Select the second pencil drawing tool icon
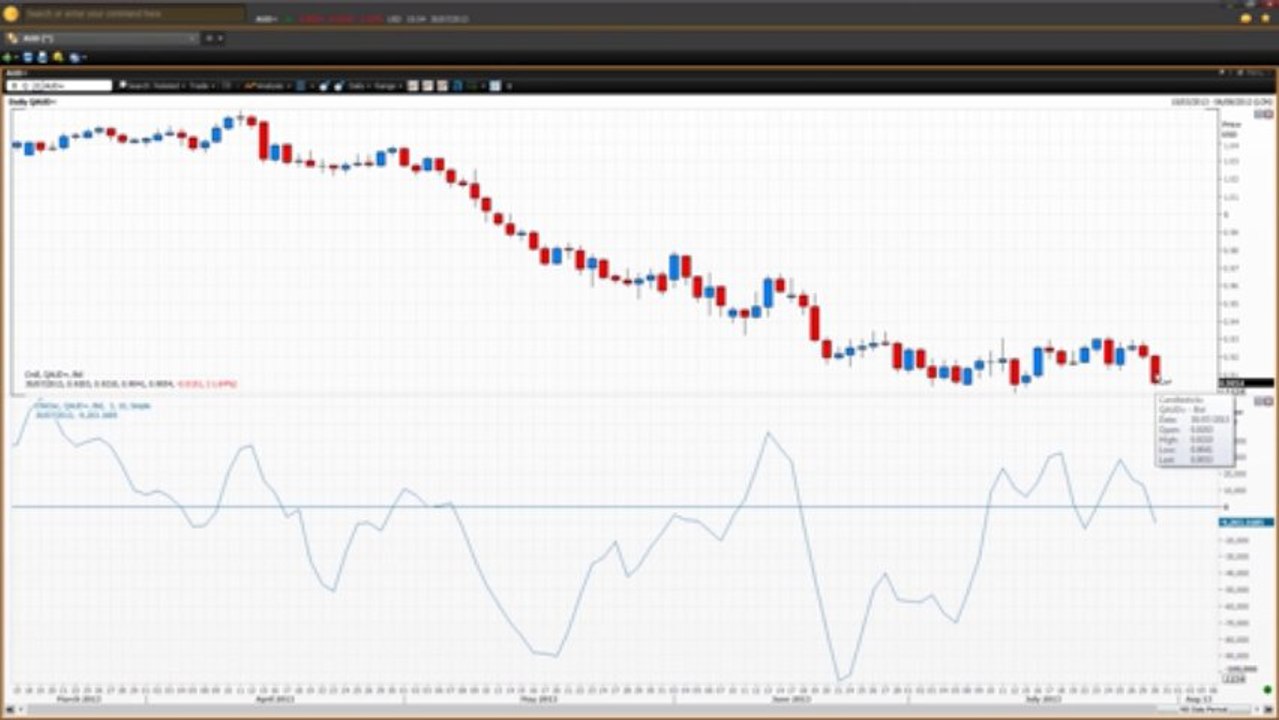 point(339,86)
